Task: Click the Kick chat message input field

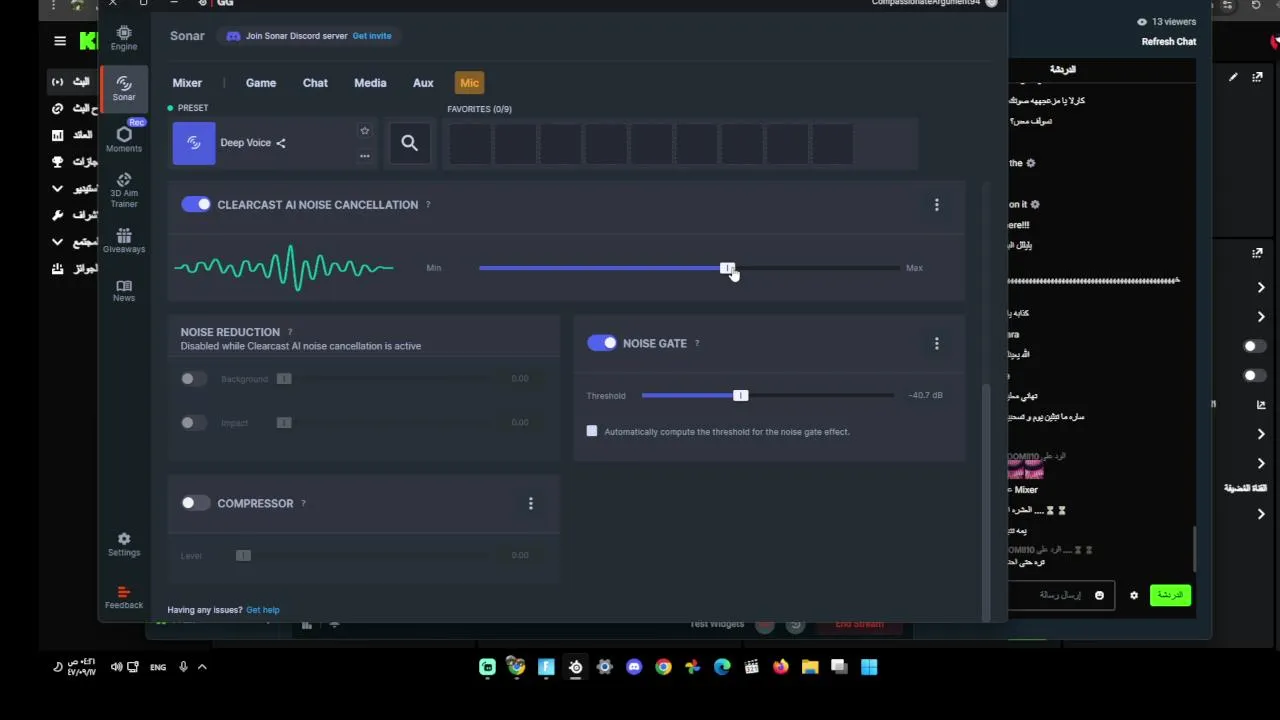Action: pos(1060,595)
